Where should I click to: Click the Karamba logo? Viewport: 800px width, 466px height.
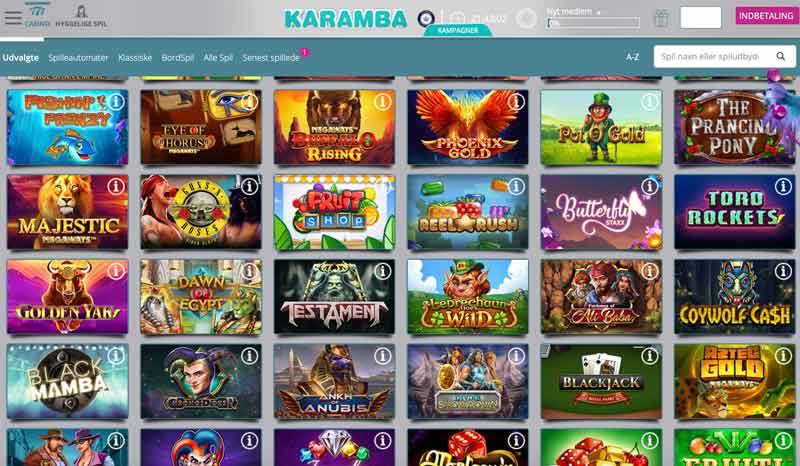[346, 19]
